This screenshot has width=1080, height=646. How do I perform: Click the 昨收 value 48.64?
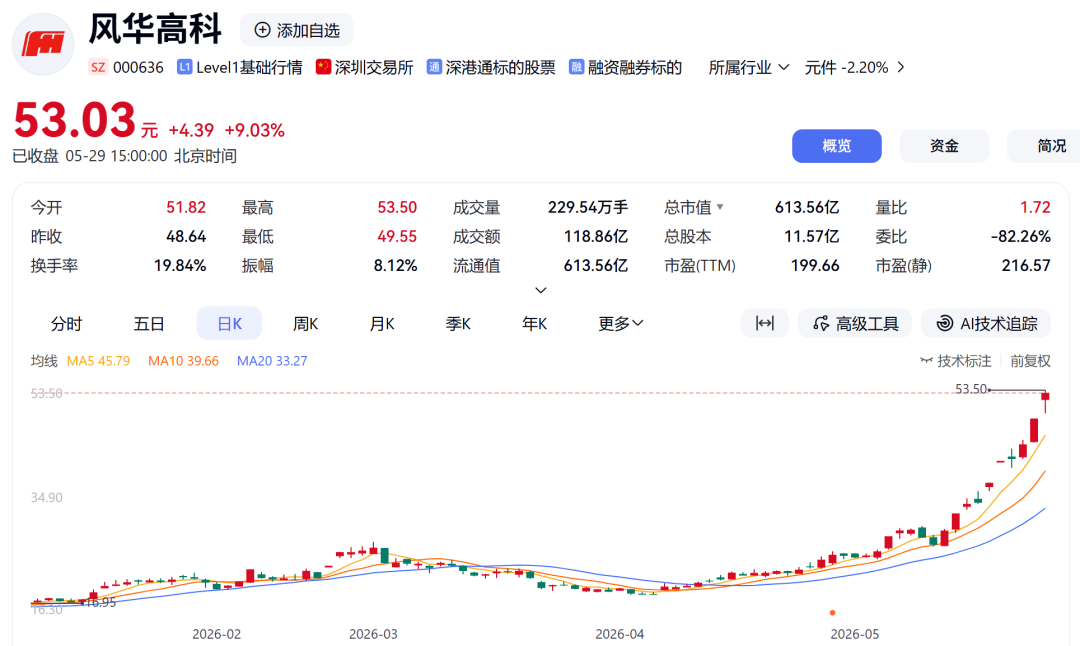[186, 236]
